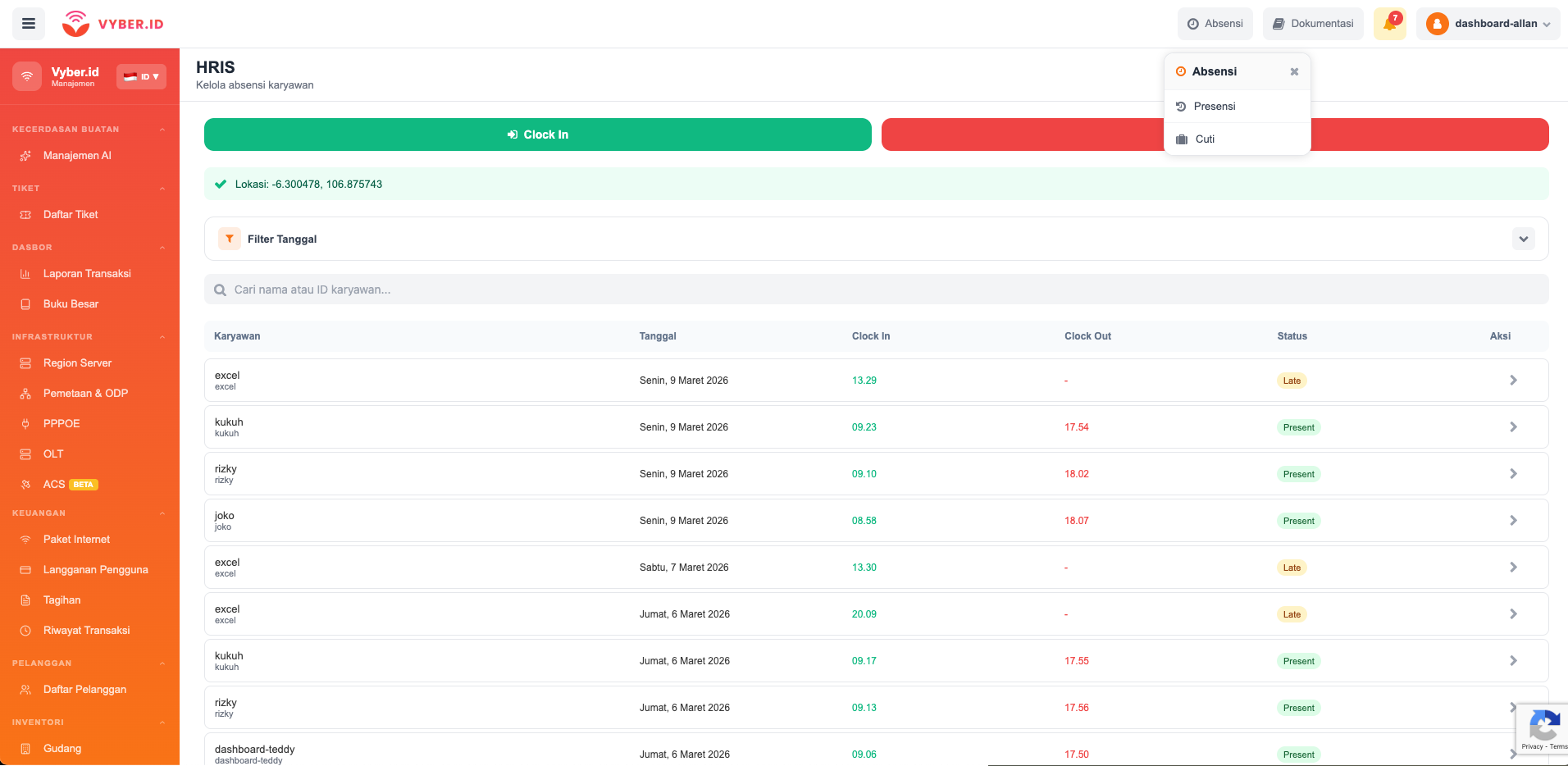Viewport: 1568px width, 766px height.
Task: Collapse the INFRASTRUKTUR sidebar section
Action: (162, 336)
